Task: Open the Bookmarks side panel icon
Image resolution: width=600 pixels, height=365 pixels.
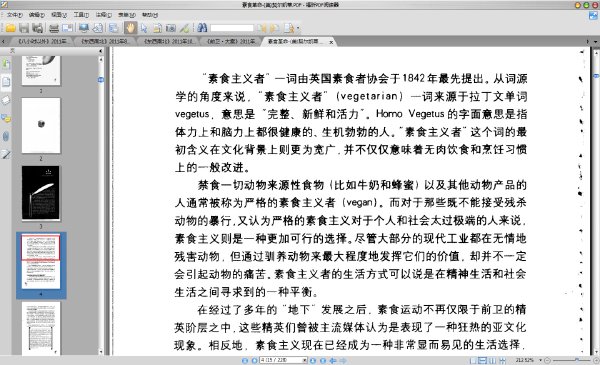Action: 6,64
